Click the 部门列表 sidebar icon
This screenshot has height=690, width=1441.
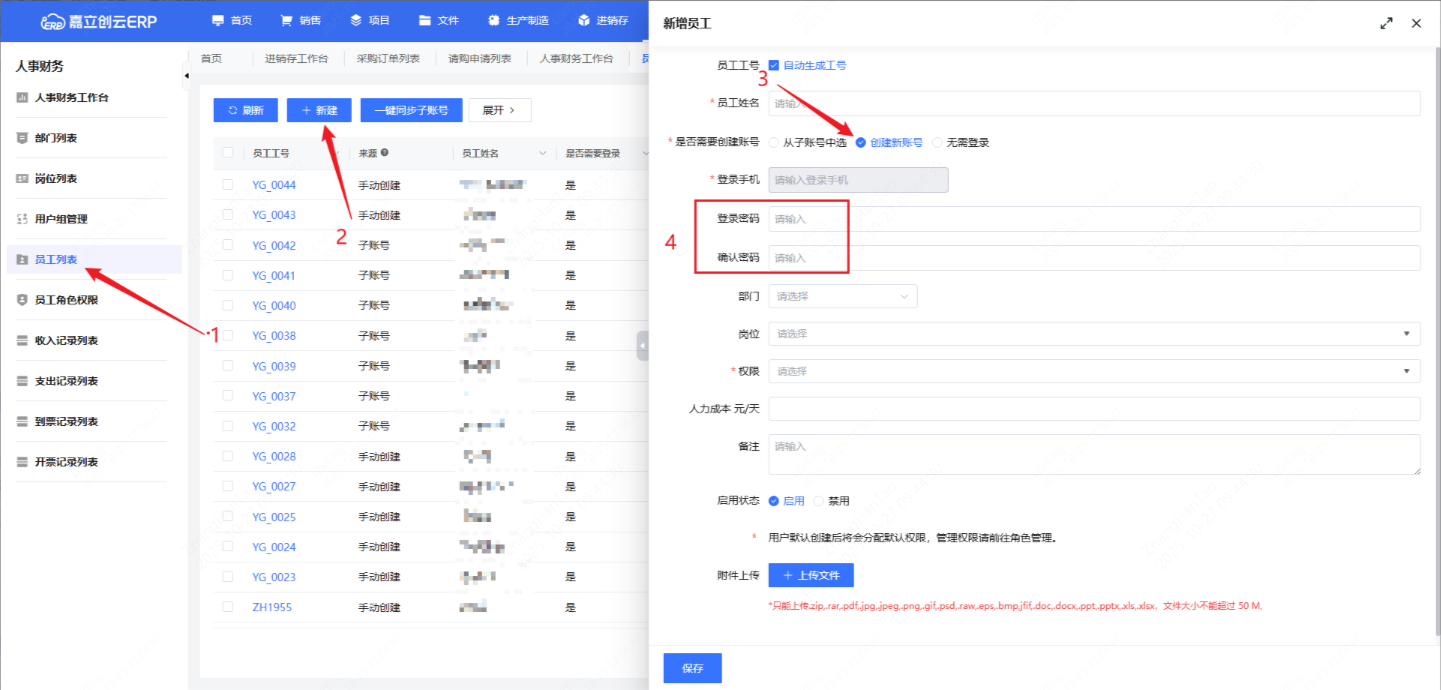coord(22,138)
